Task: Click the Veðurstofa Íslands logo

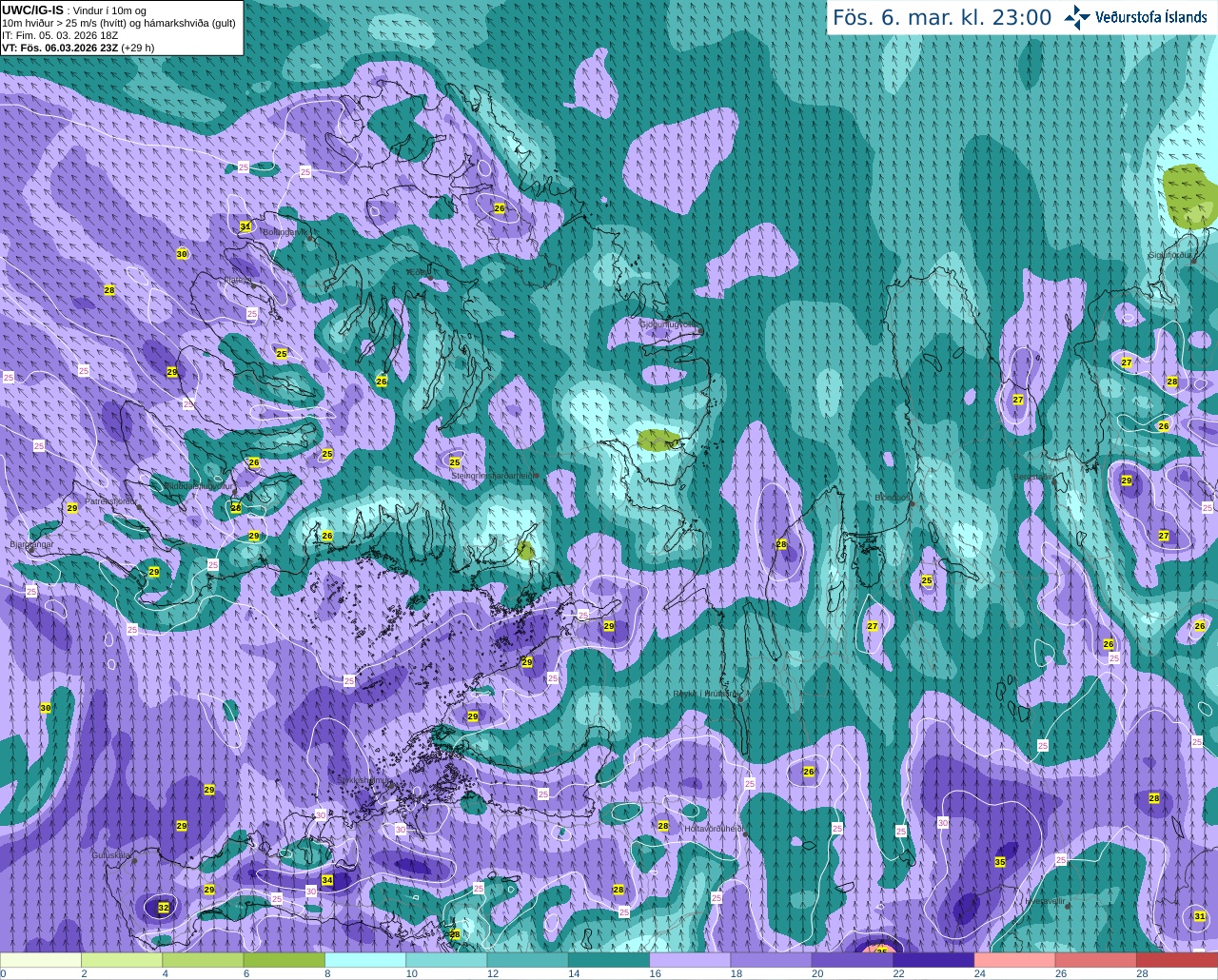Action: (1136, 17)
